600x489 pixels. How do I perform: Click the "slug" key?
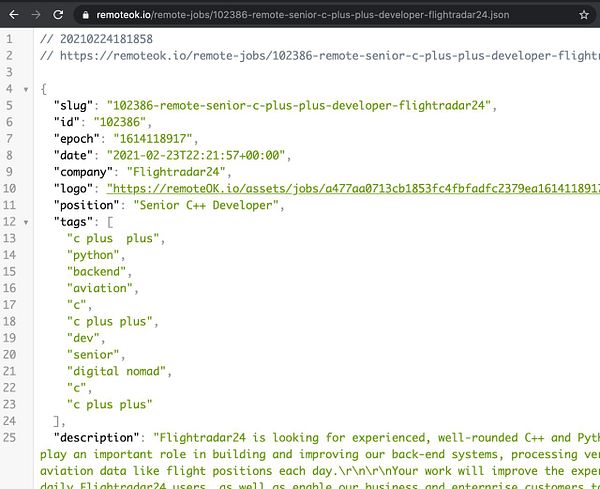tap(73, 106)
